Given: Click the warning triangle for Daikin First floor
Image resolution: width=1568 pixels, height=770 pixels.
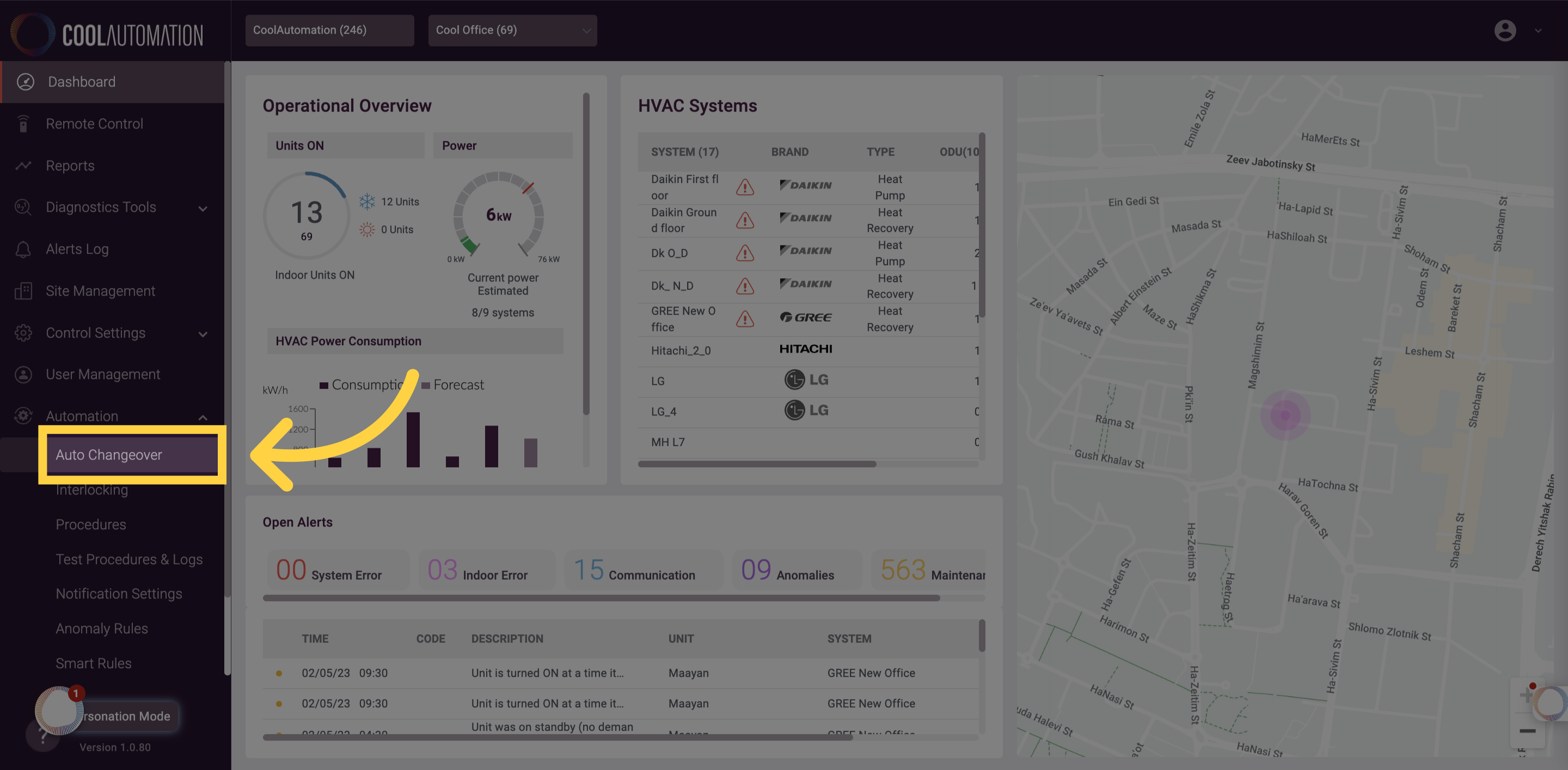Looking at the screenshot, I should pyautogui.click(x=745, y=187).
